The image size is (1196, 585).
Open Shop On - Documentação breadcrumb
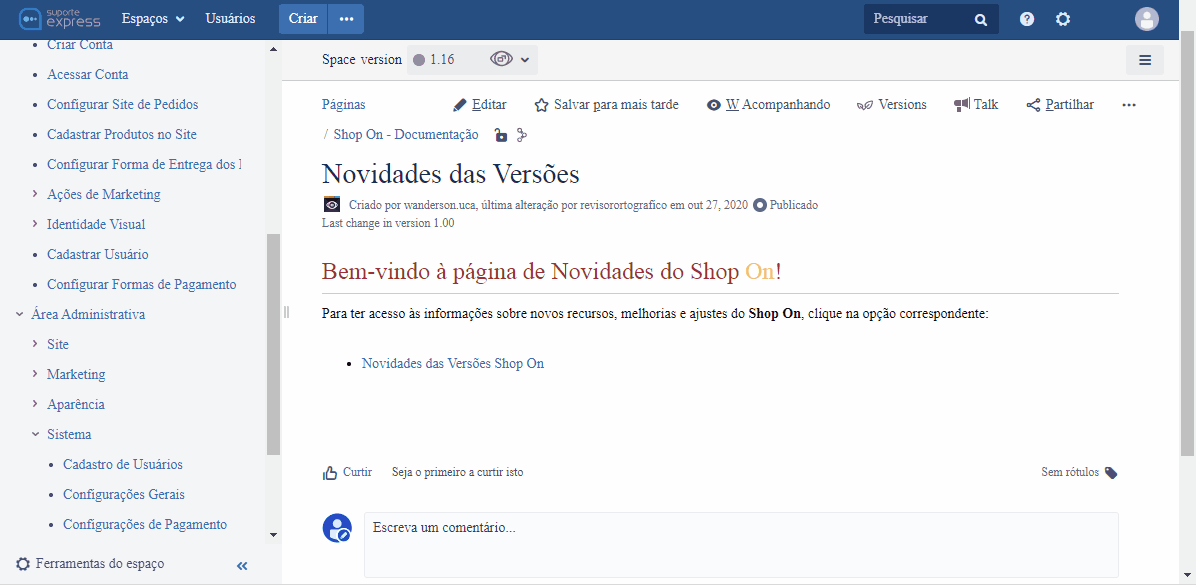click(406, 135)
